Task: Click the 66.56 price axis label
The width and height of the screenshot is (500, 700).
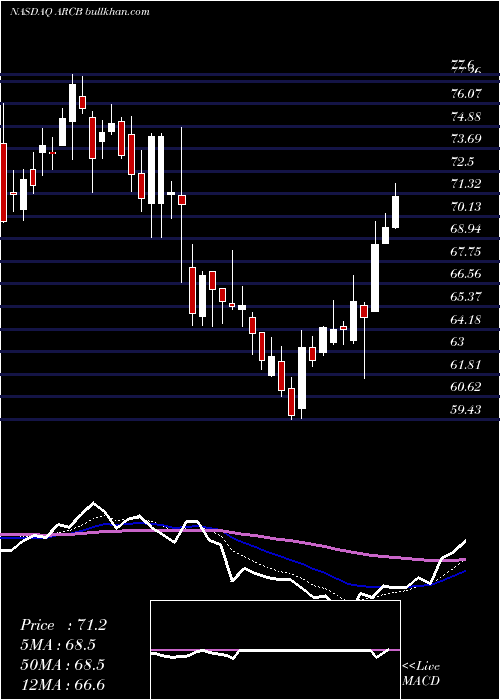Action: pyautogui.click(x=467, y=274)
